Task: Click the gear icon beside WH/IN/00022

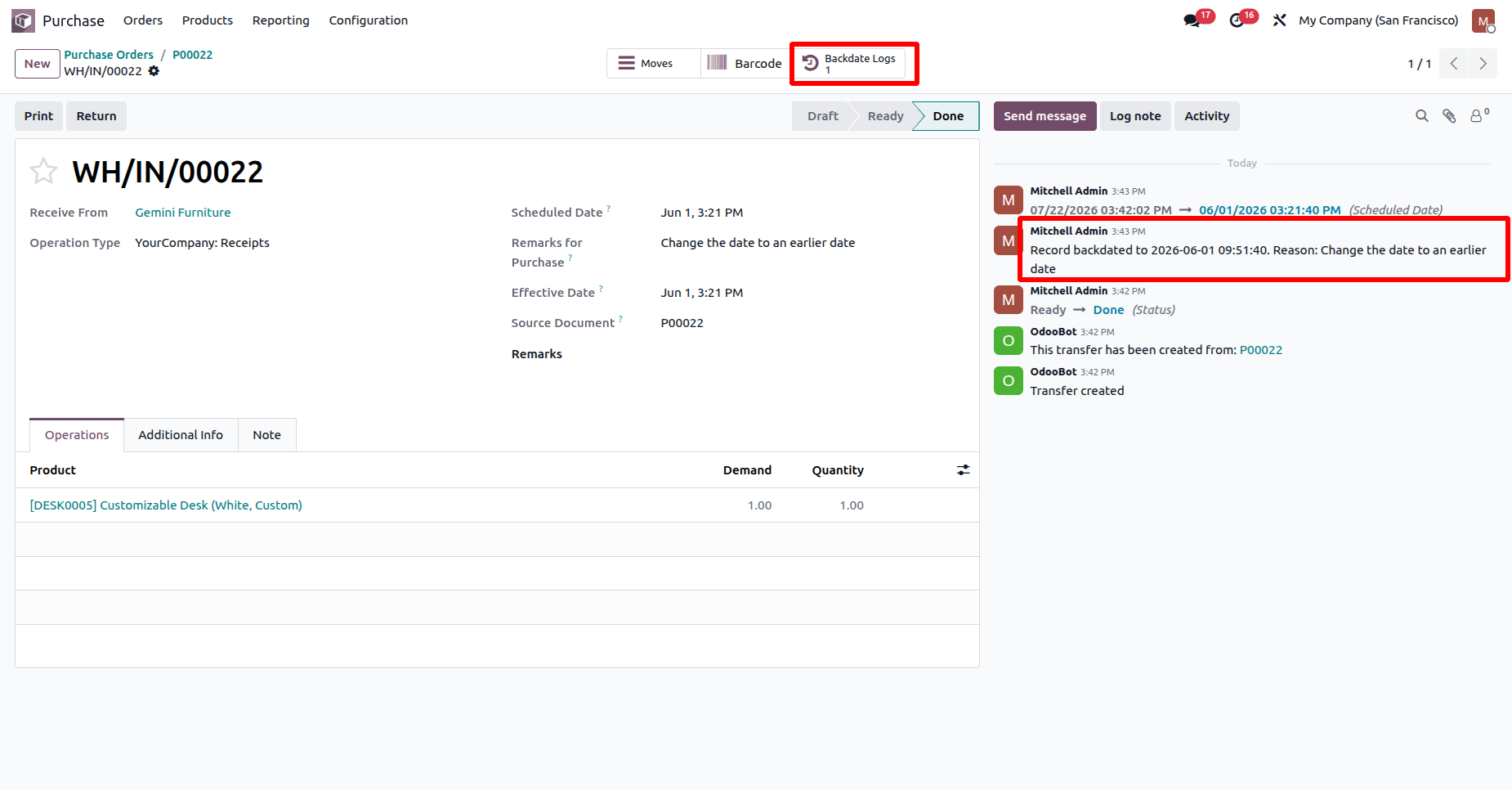Action: pos(154,71)
